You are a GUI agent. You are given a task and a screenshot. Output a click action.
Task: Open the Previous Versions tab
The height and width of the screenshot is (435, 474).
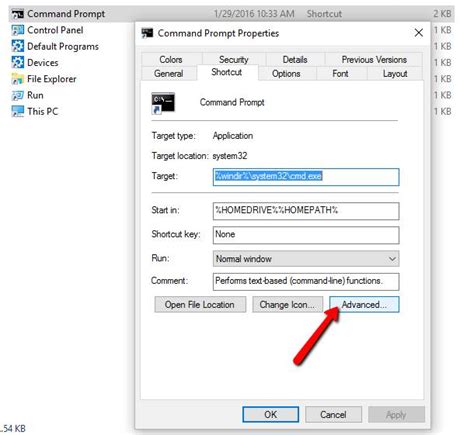(374, 59)
